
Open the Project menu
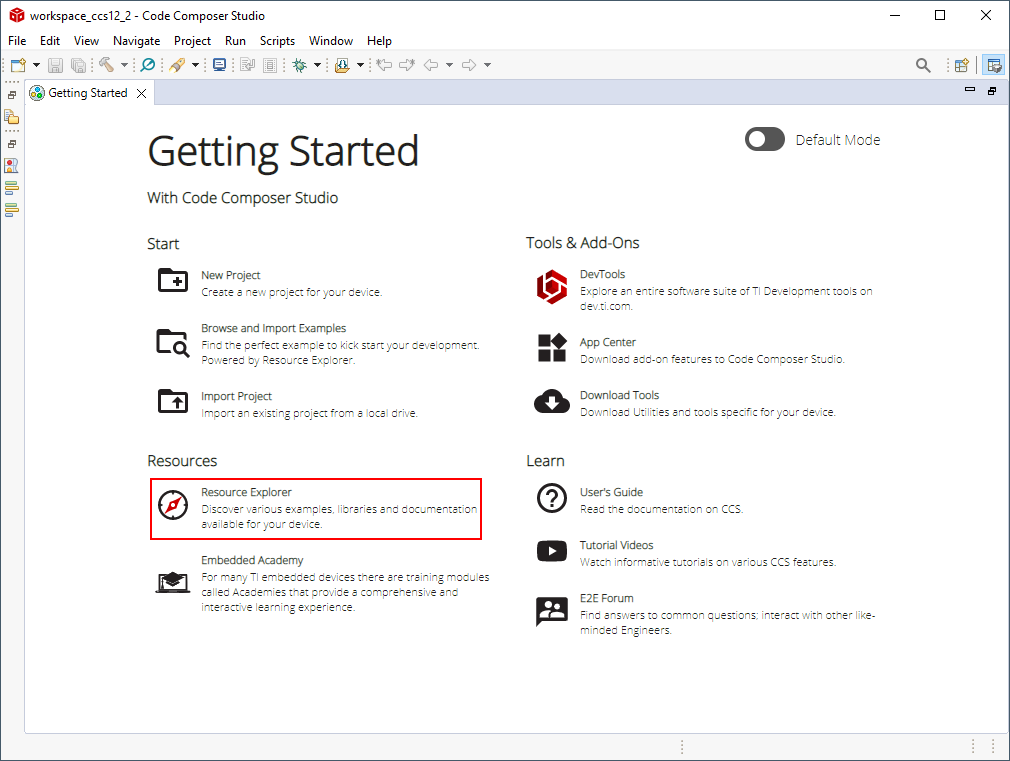[x=192, y=41]
